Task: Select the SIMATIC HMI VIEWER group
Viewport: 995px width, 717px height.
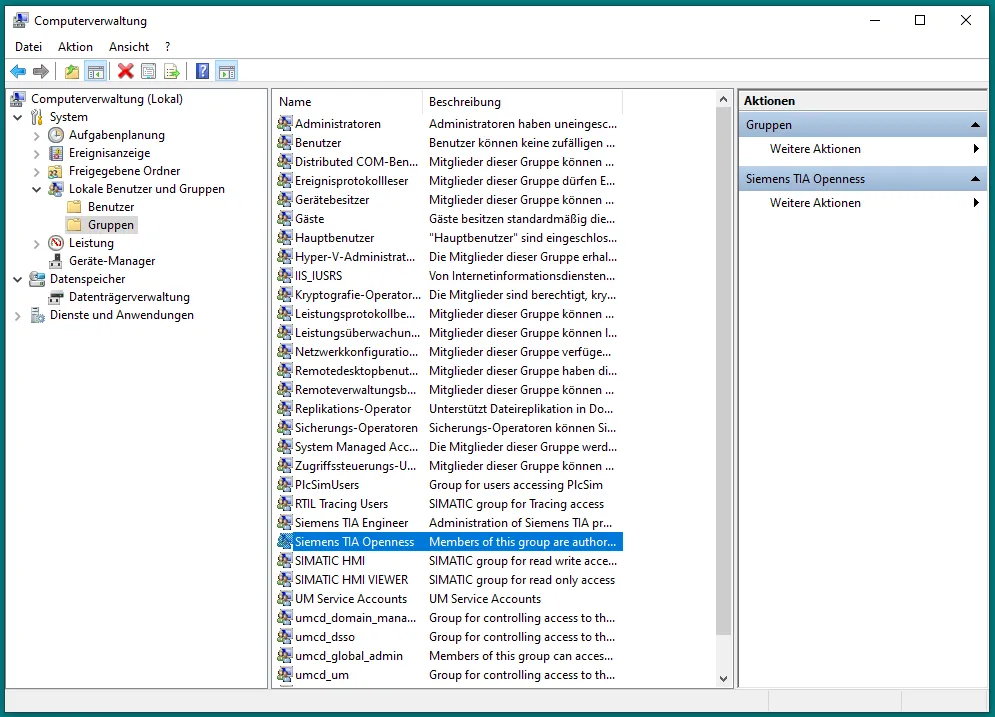Action: point(449,580)
